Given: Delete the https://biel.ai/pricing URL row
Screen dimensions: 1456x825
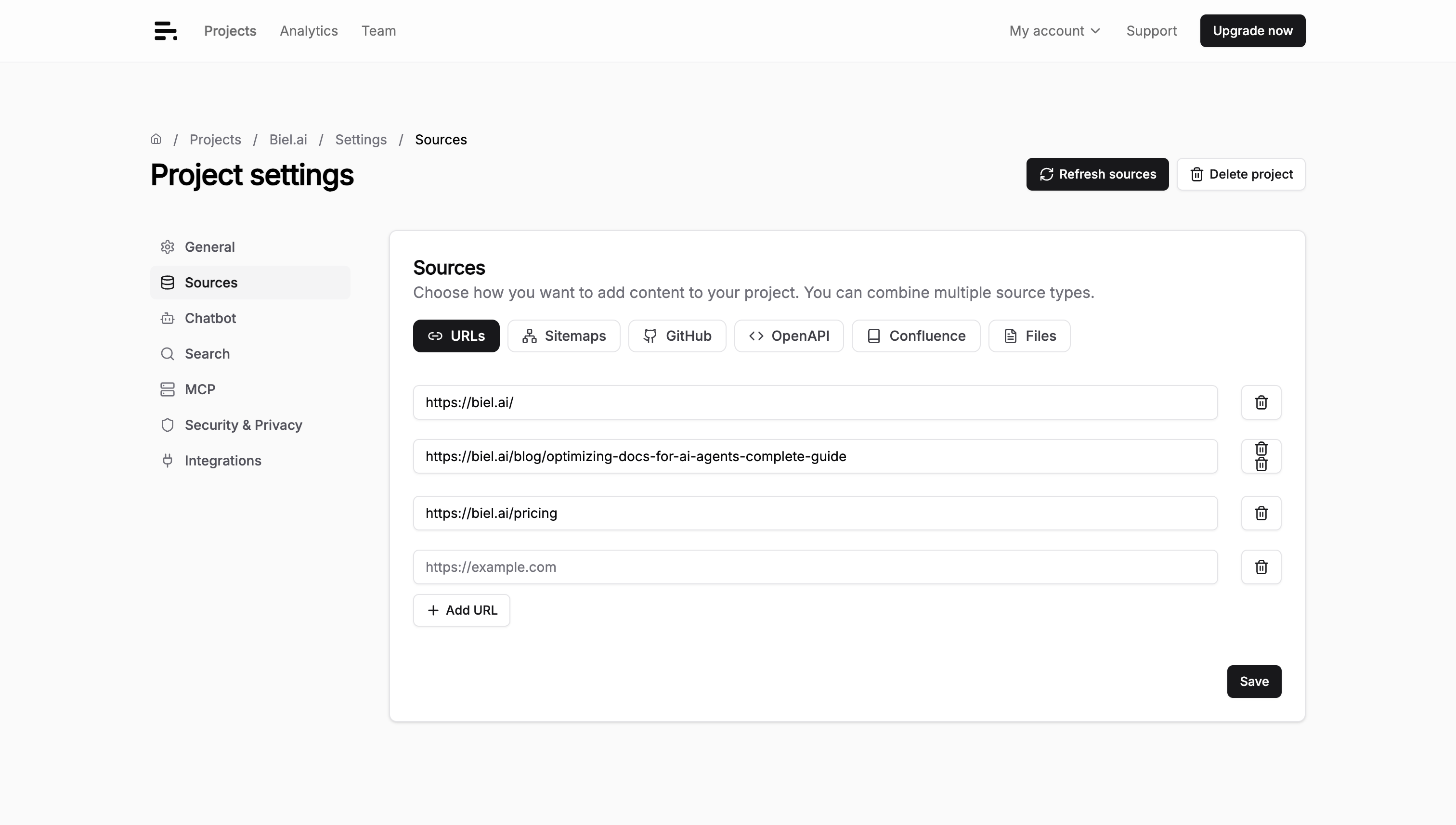Looking at the screenshot, I should [x=1261, y=513].
